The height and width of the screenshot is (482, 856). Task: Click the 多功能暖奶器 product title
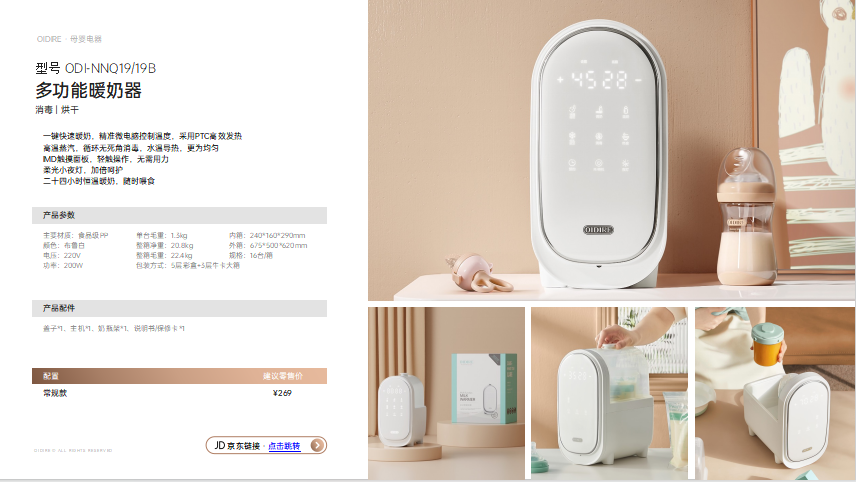(88, 90)
